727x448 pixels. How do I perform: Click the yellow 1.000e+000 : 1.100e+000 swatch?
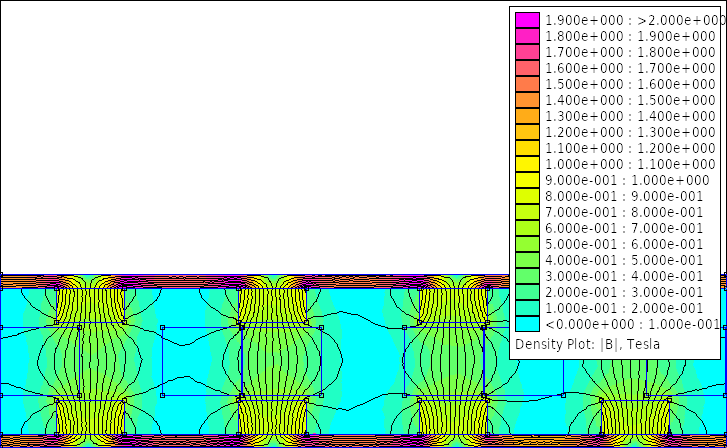click(x=527, y=164)
